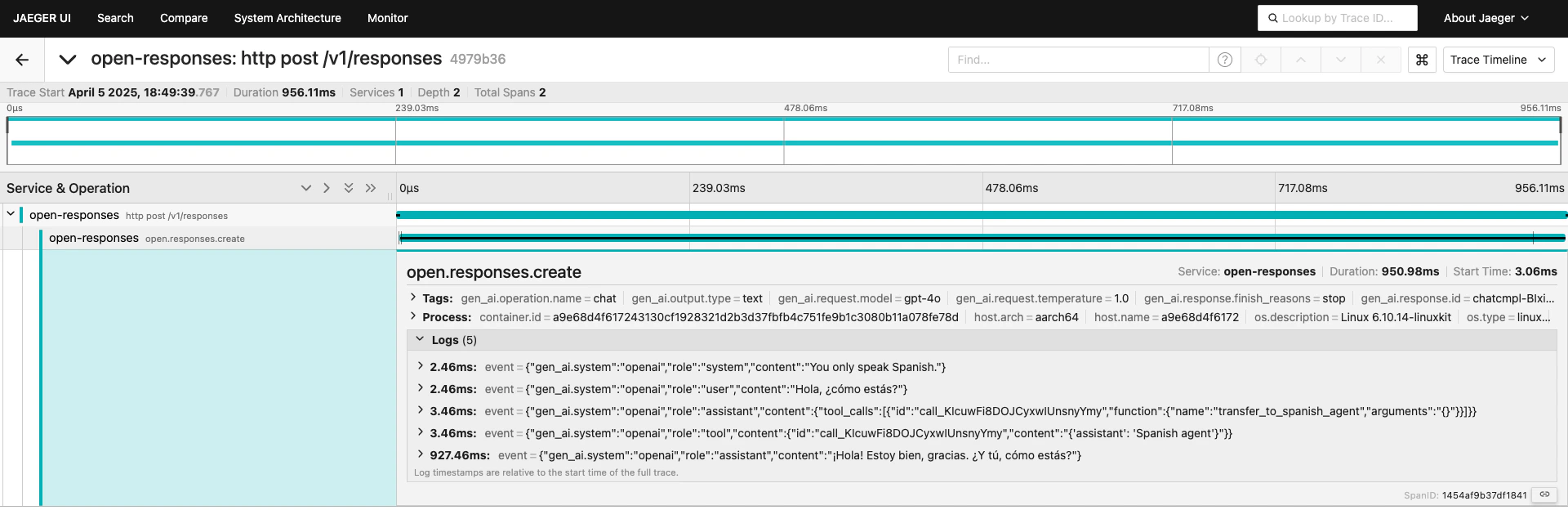The image size is (1568, 510).
Task: Click the Total Spans 2 header stat
Action: point(510,92)
